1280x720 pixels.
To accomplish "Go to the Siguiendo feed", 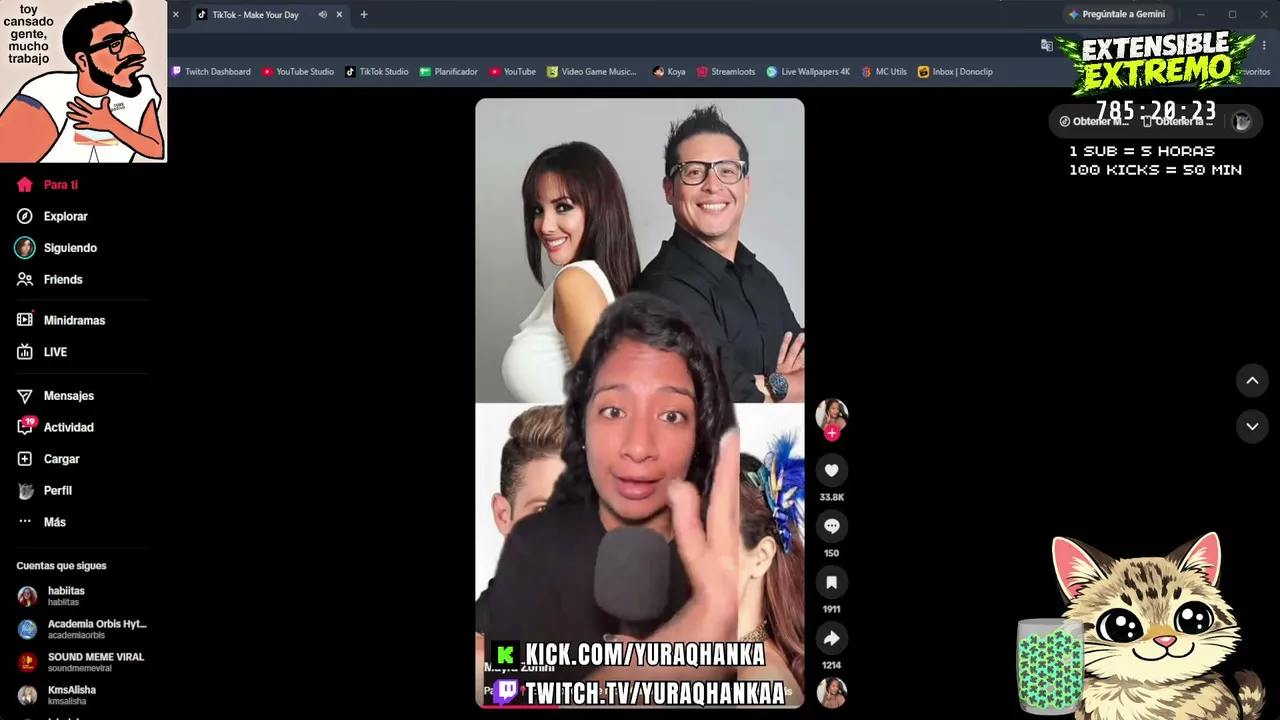I will (x=56, y=248).
